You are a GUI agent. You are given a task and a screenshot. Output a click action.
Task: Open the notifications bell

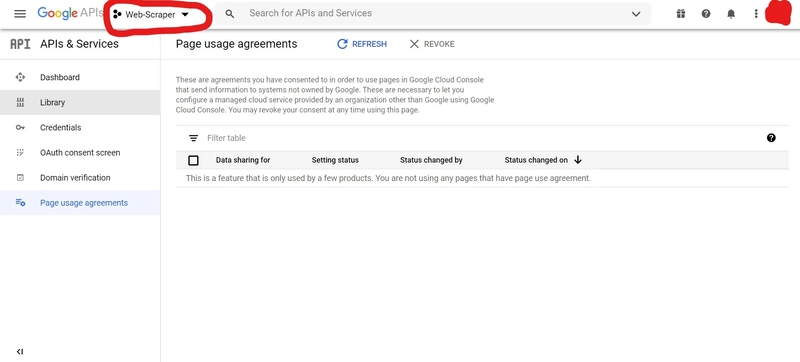pyautogui.click(x=731, y=14)
